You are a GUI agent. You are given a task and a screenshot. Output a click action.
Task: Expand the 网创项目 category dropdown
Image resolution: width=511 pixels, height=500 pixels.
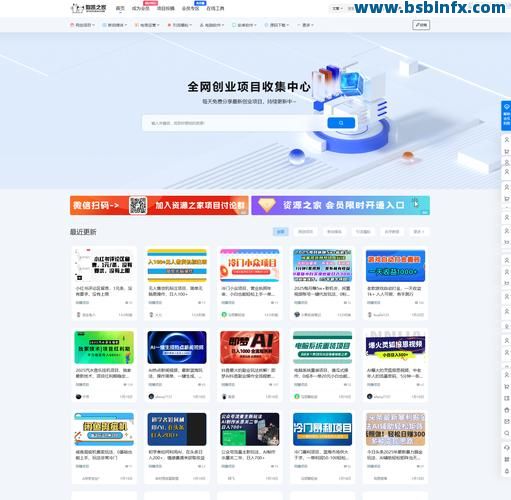[82, 25]
